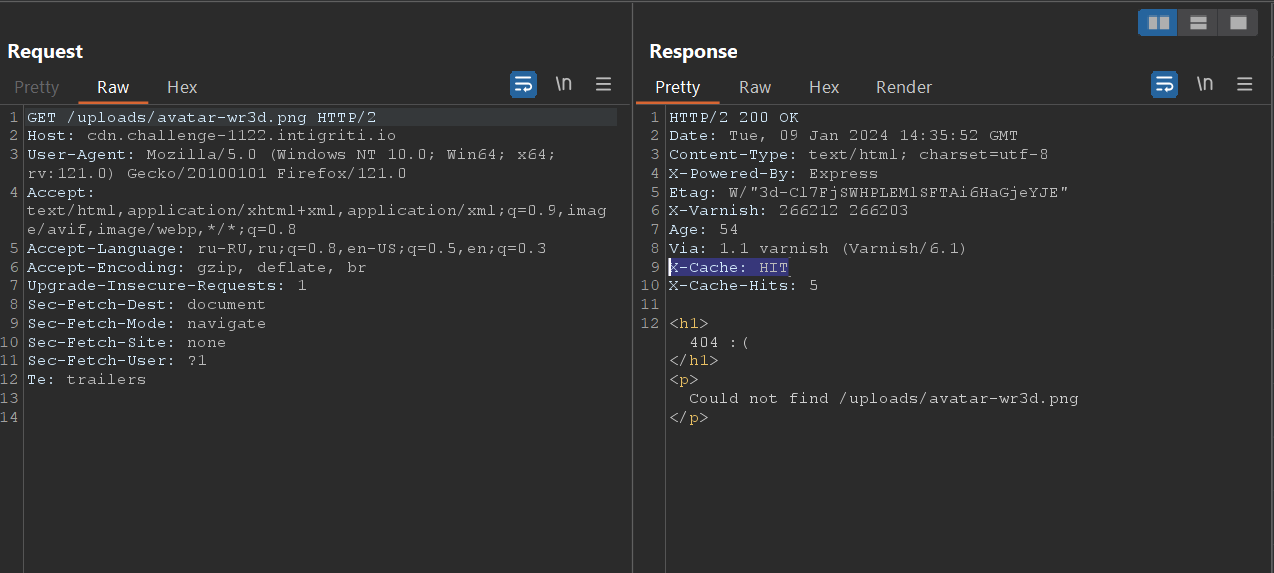Click the opening h1 tag in response
This screenshot has height=573, width=1274.
tap(688, 323)
